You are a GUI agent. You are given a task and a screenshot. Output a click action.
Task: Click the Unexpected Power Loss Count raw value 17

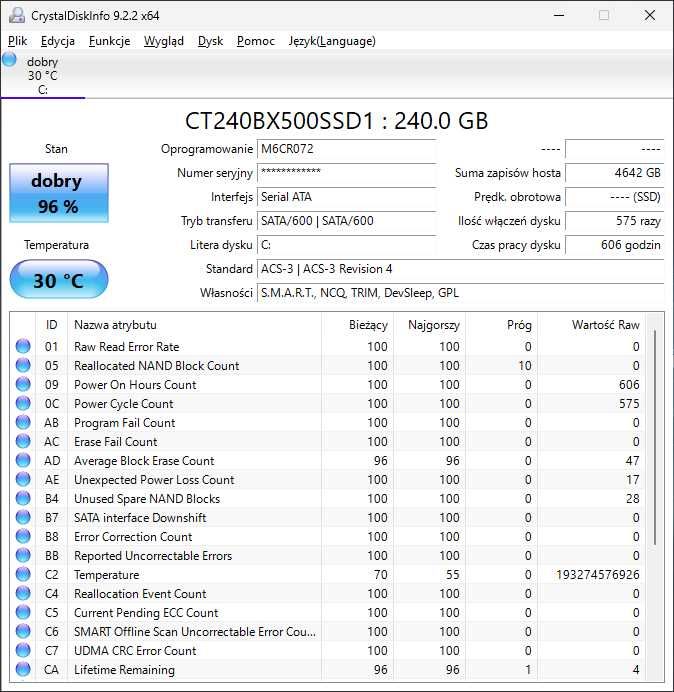(x=633, y=480)
